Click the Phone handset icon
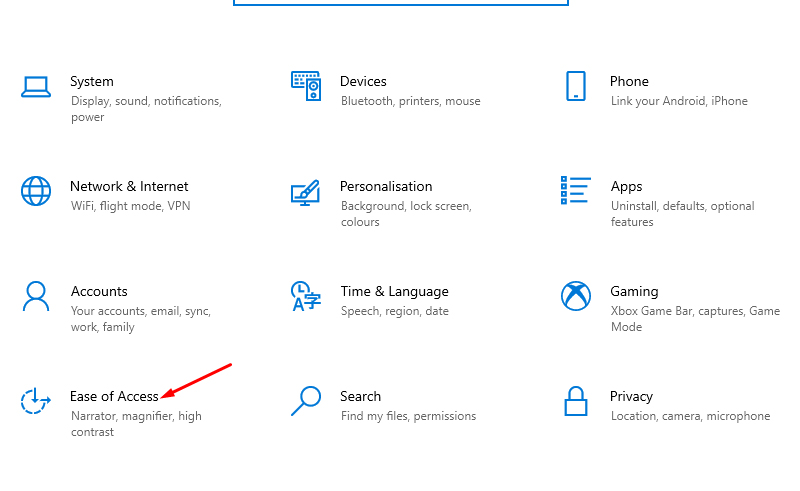The width and height of the screenshot is (800, 491). click(575, 86)
